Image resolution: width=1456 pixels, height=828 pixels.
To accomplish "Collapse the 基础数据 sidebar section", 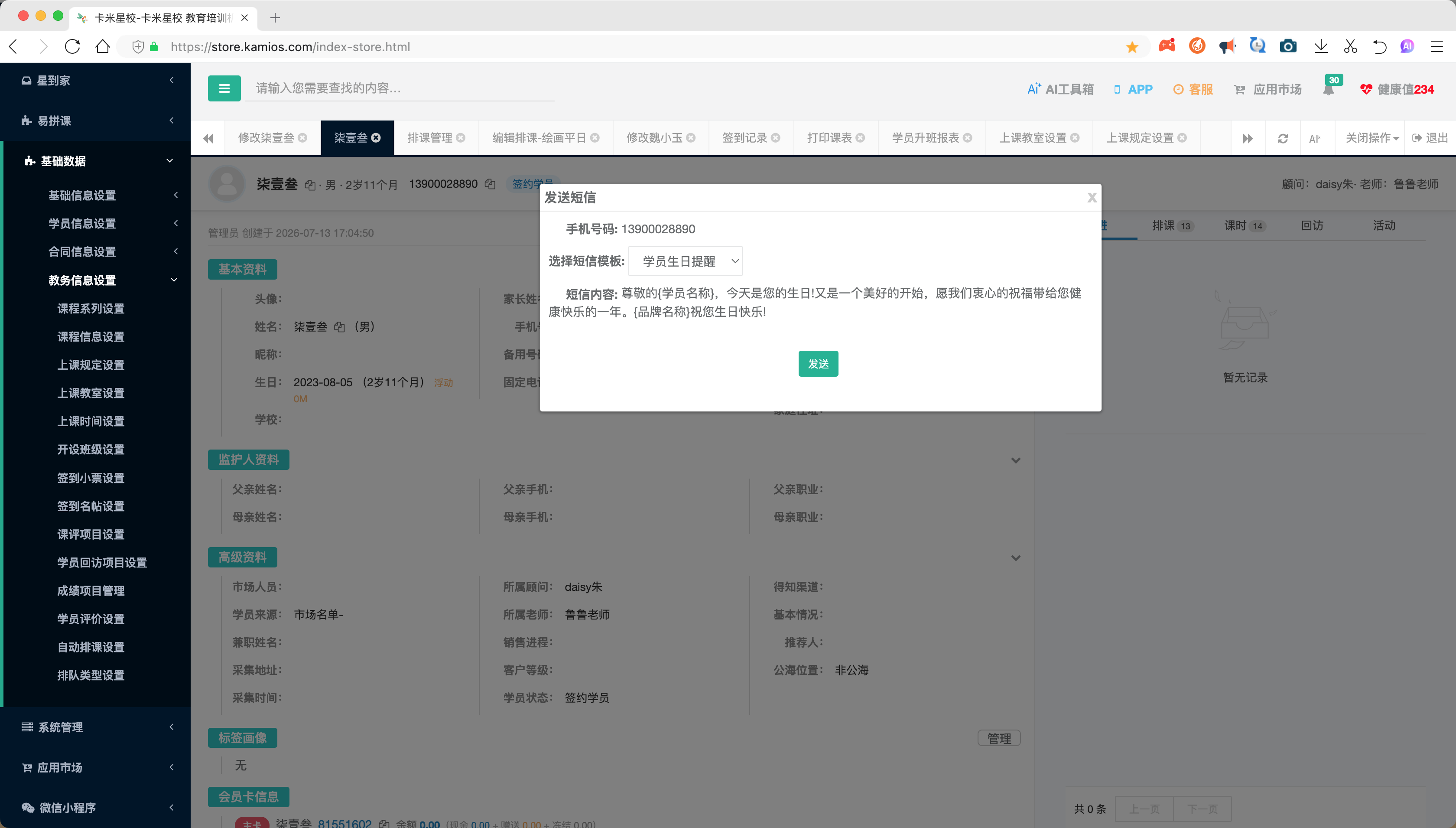I will tap(95, 161).
